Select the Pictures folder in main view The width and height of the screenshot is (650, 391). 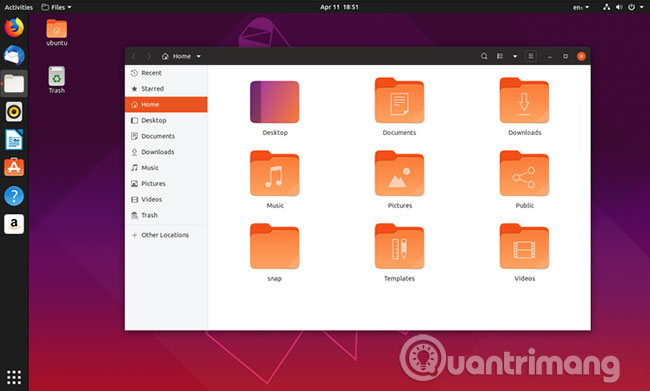tap(399, 180)
